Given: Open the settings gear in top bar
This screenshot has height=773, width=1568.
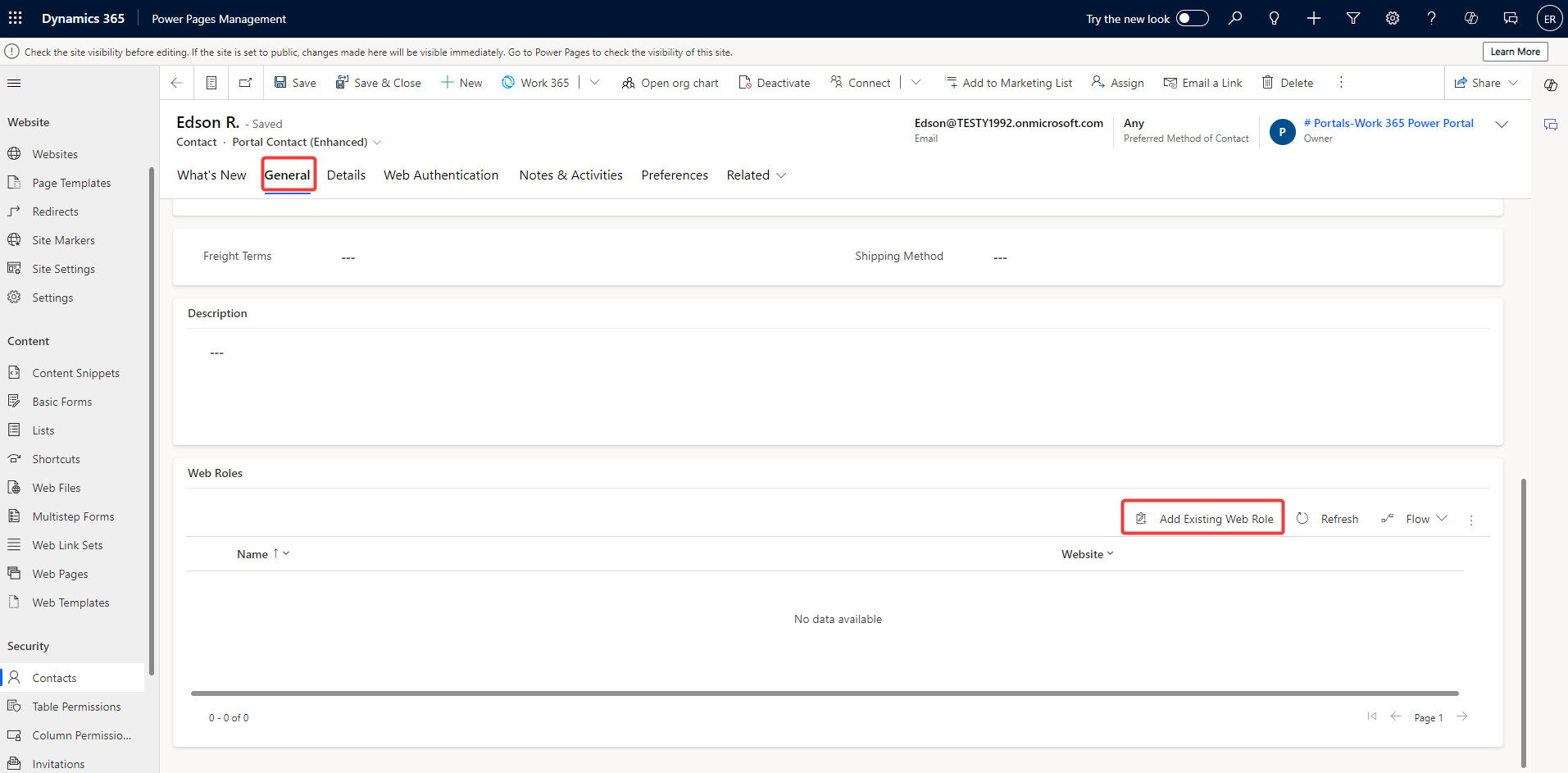Looking at the screenshot, I should 1393,18.
